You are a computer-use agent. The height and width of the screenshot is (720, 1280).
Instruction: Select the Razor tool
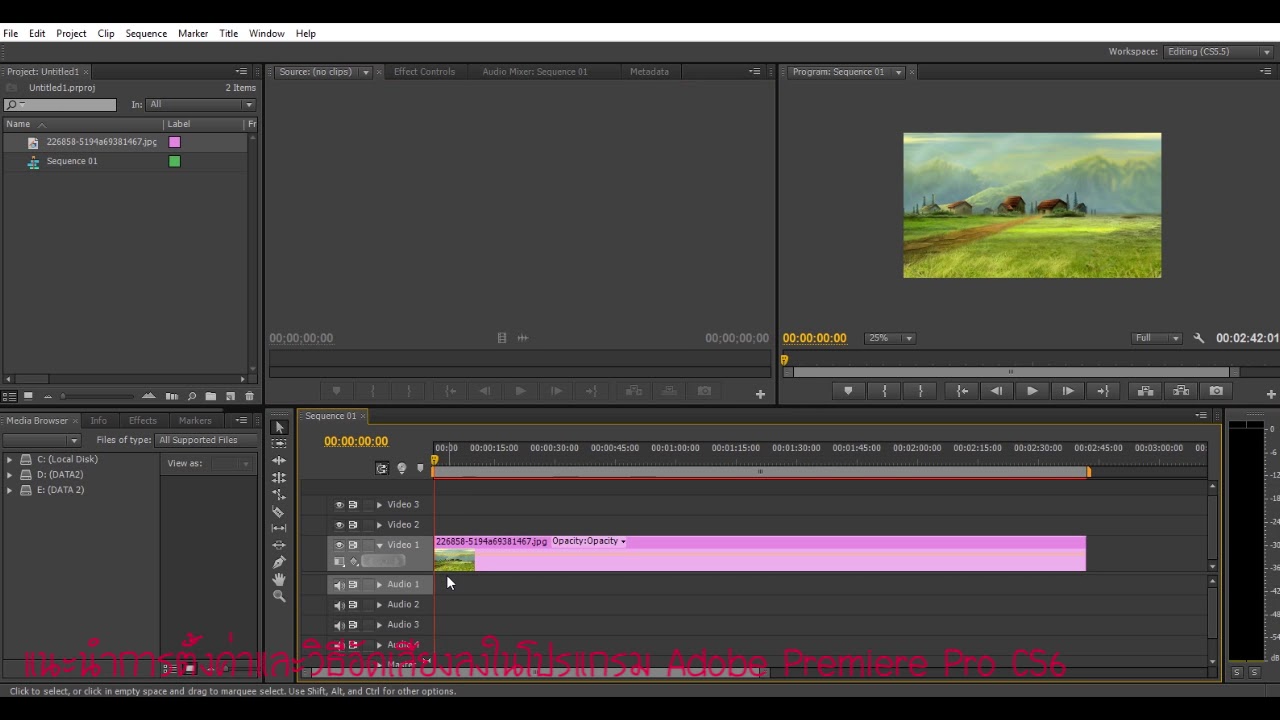279,511
